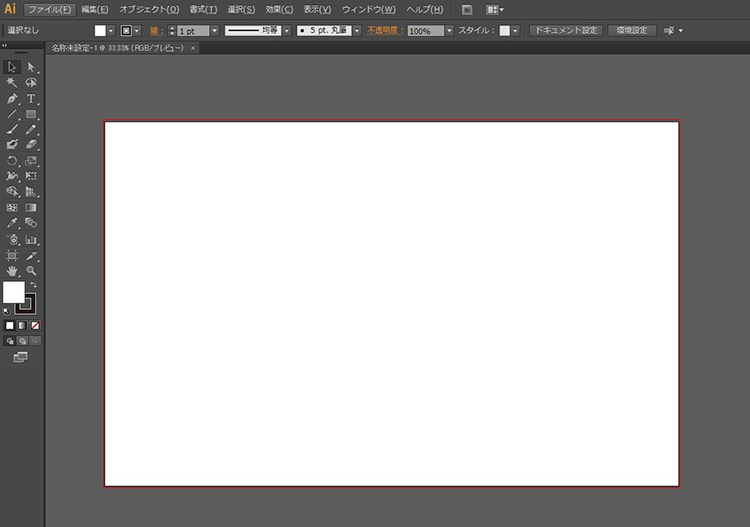
Task: Select the Mesh tool
Action: coord(12,208)
